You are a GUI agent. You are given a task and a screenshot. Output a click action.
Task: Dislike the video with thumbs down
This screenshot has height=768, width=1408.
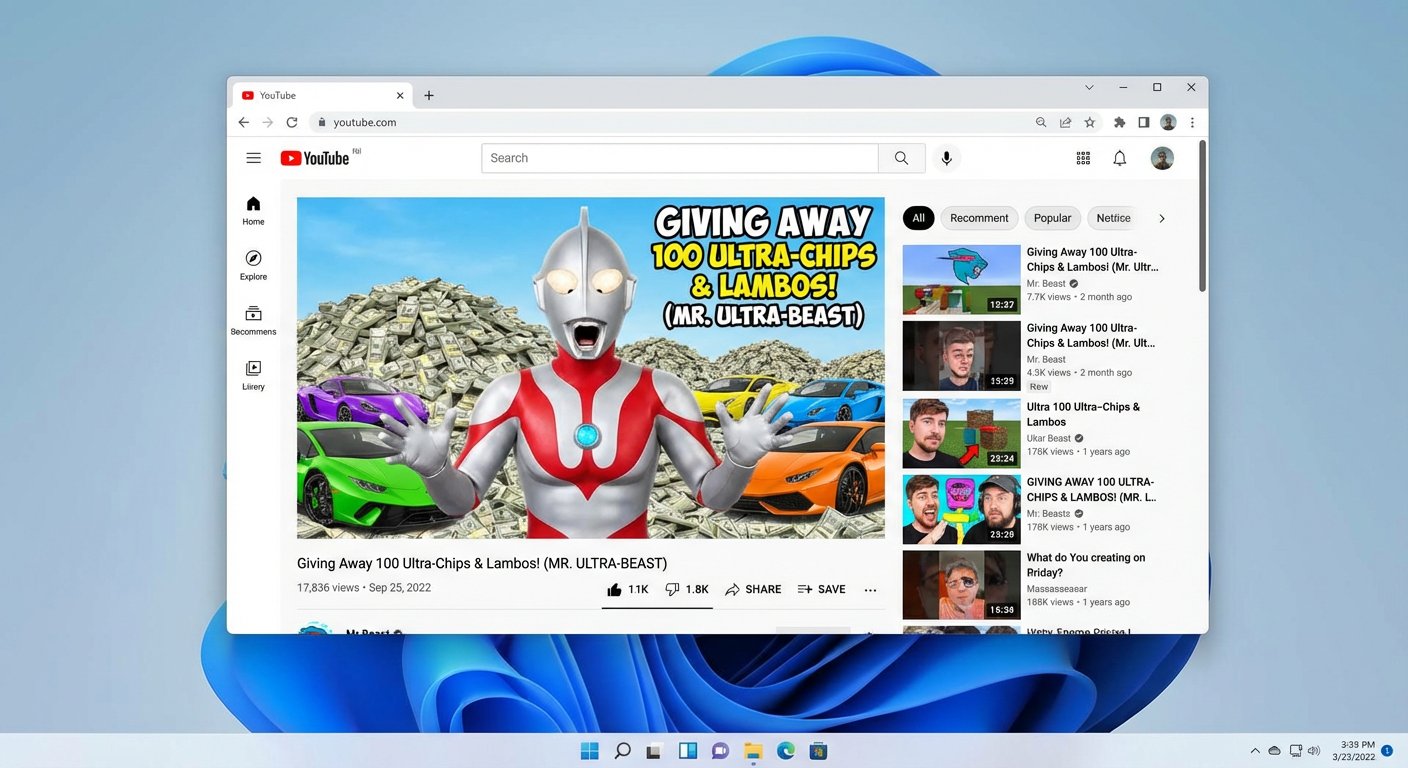(x=686, y=590)
